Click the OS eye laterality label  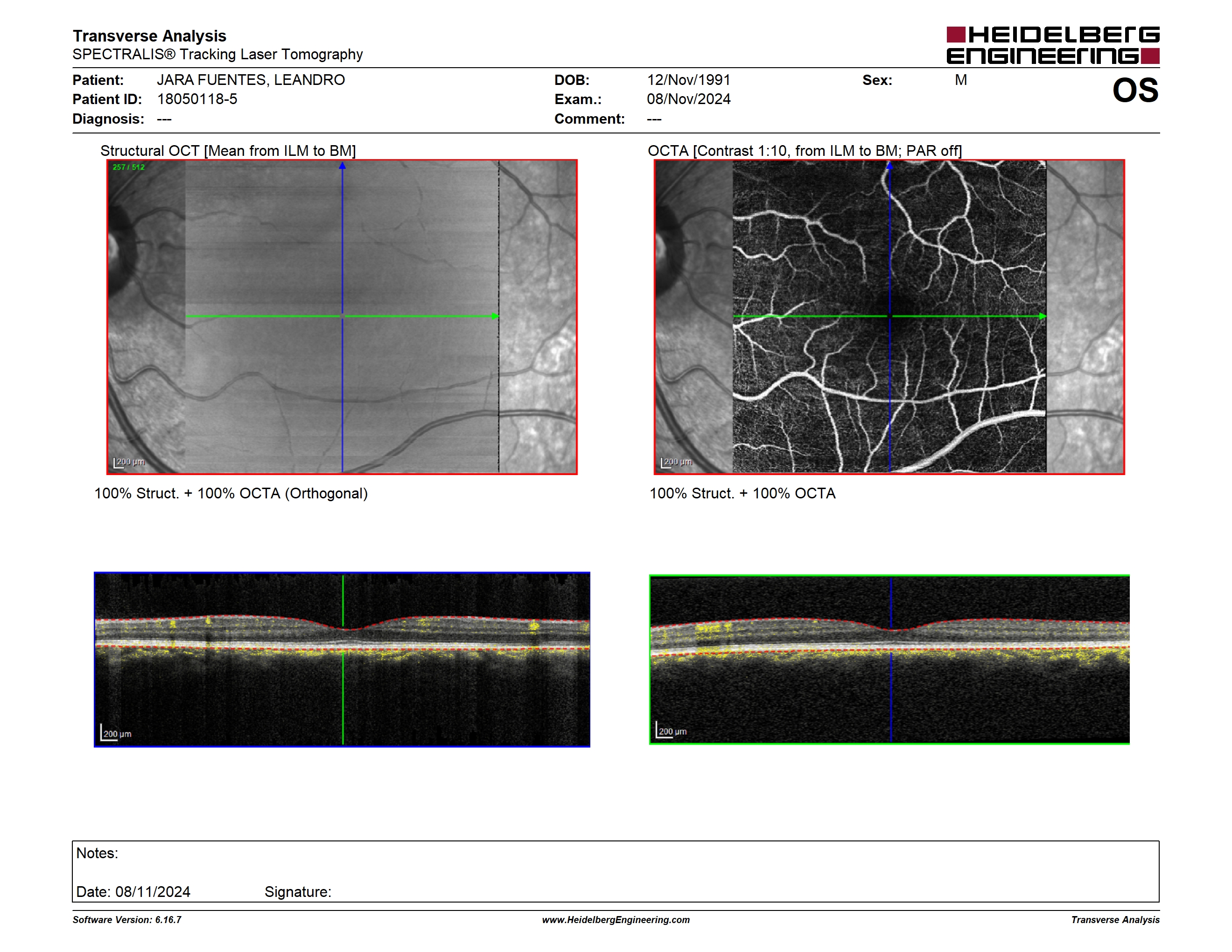(x=1135, y=90)
